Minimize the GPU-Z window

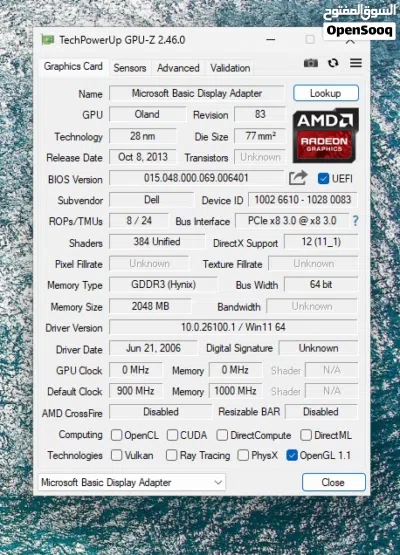[x=271, y=40]
